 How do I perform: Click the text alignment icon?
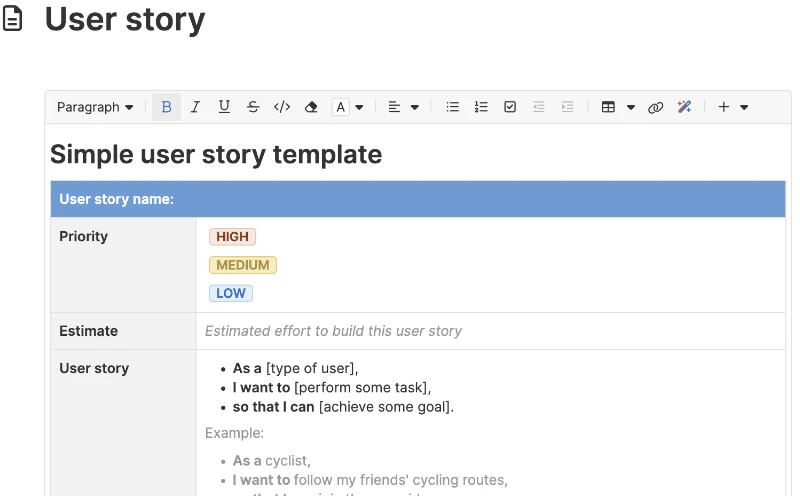[394, 107]
